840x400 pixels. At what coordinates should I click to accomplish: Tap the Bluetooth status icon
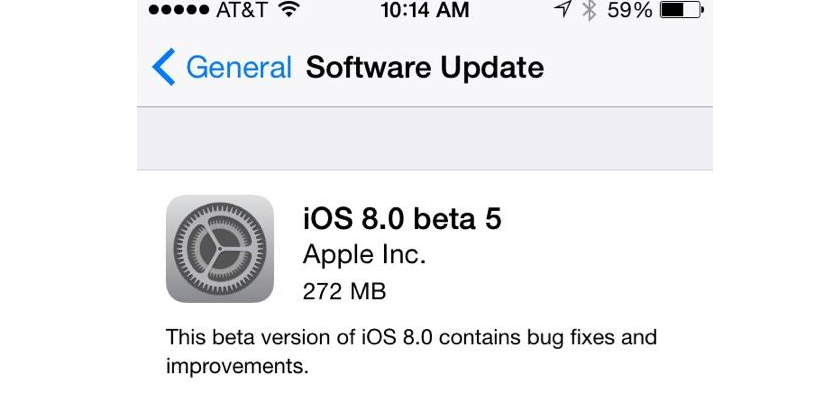(x=589, y=10)
